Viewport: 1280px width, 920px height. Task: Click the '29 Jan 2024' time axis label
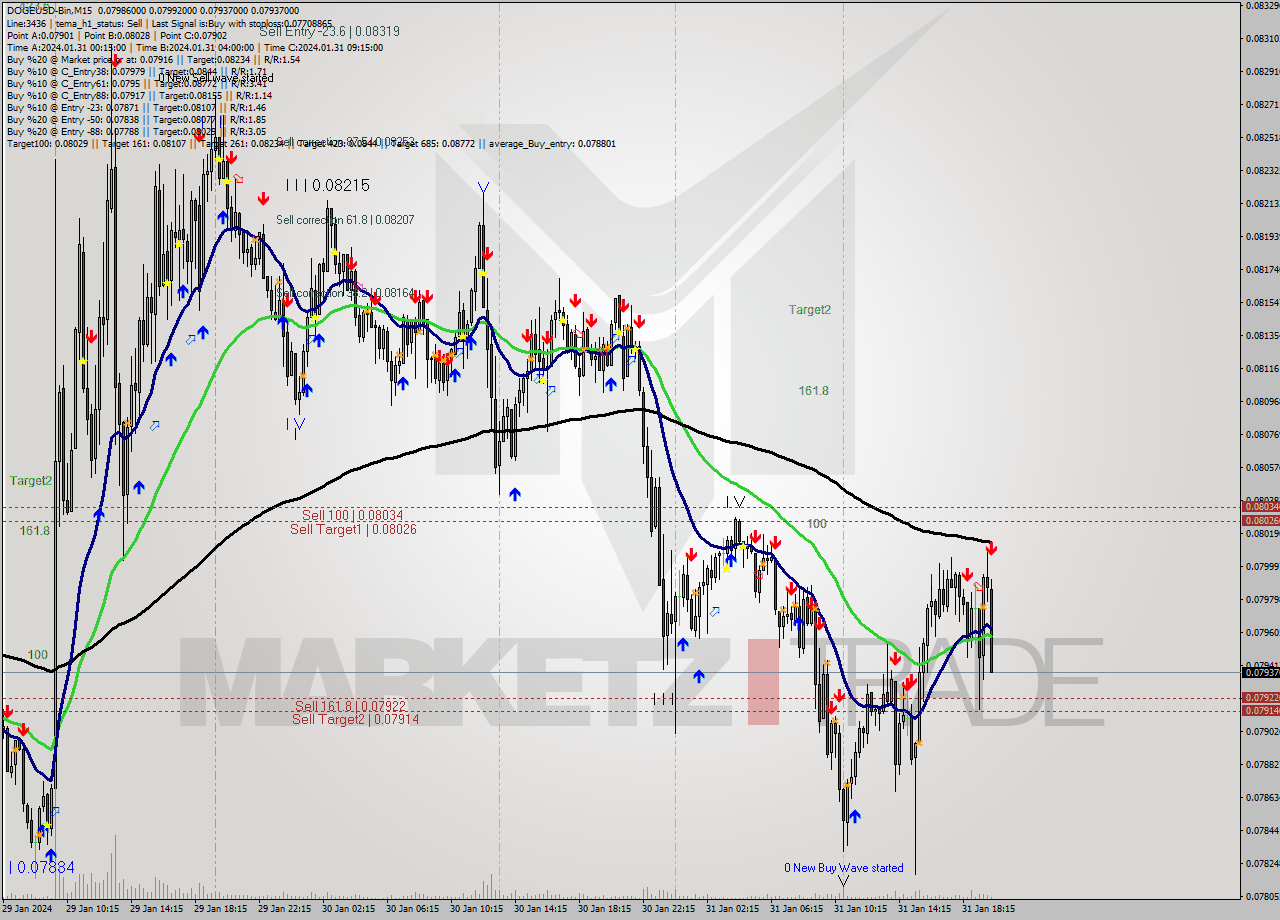[26, 910]
